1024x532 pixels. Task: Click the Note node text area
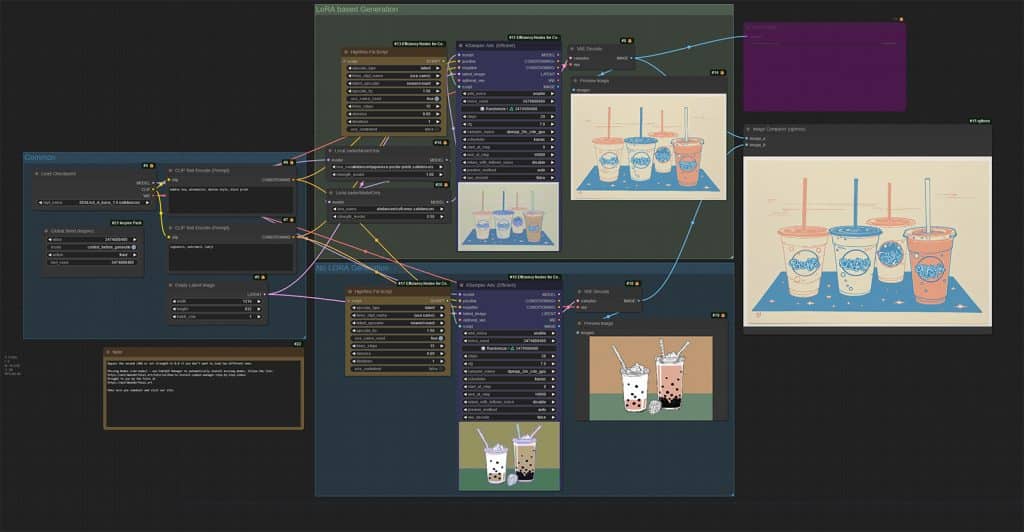click(x=203, y=393)
